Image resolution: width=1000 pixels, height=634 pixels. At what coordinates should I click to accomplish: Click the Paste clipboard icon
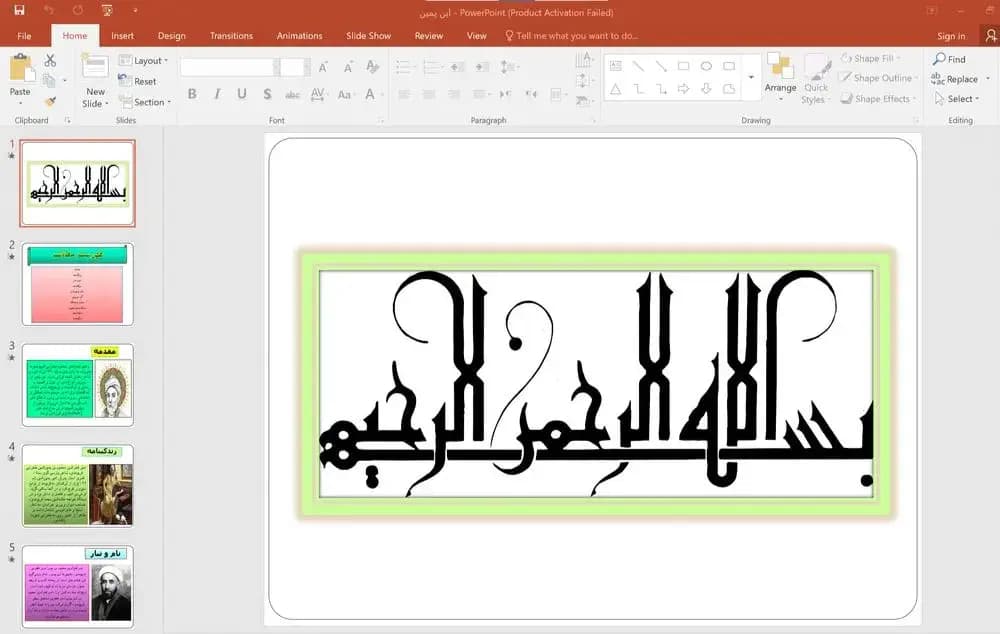21,68
